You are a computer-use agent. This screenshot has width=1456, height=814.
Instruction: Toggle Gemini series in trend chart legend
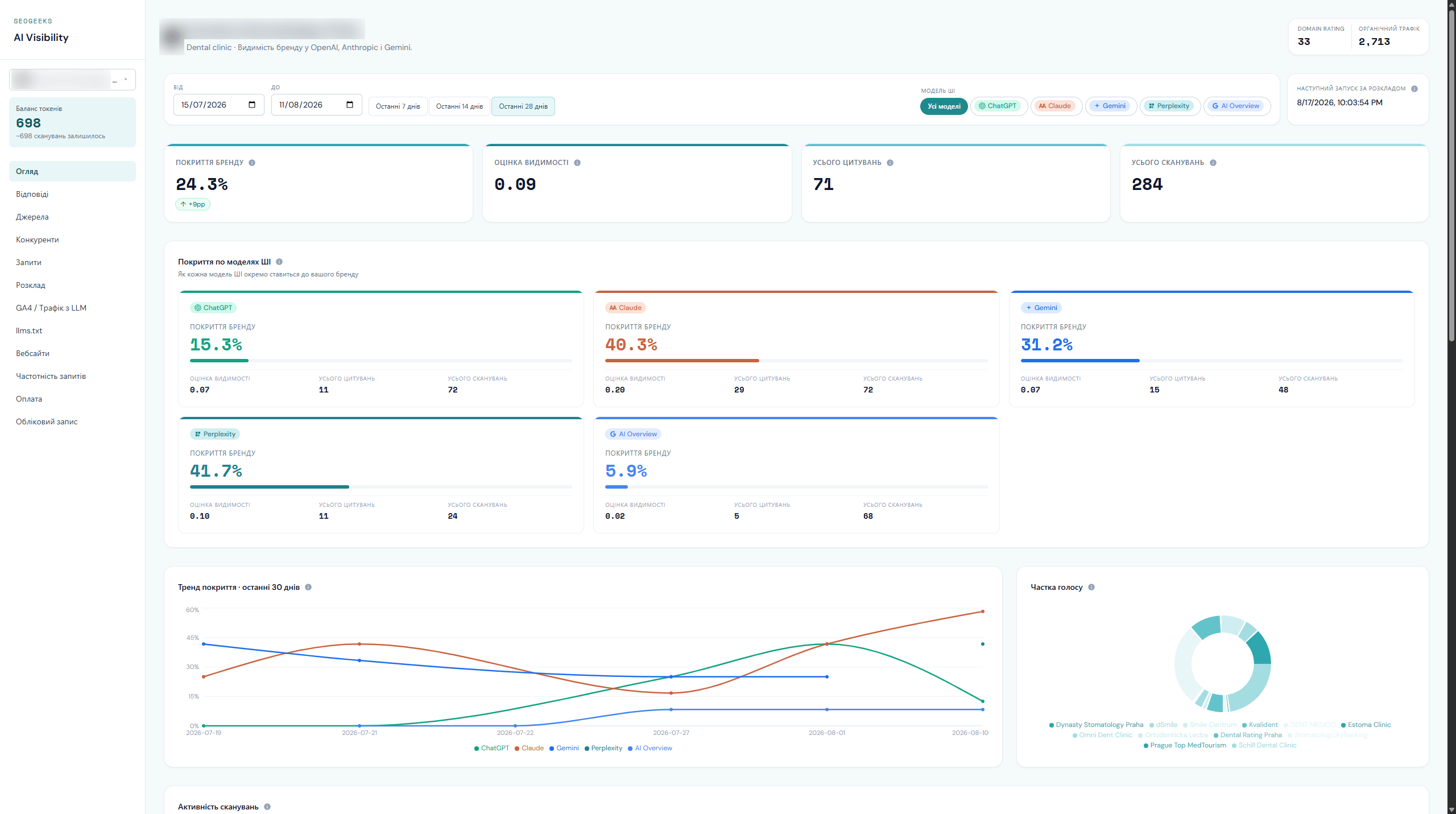(564, 748)
